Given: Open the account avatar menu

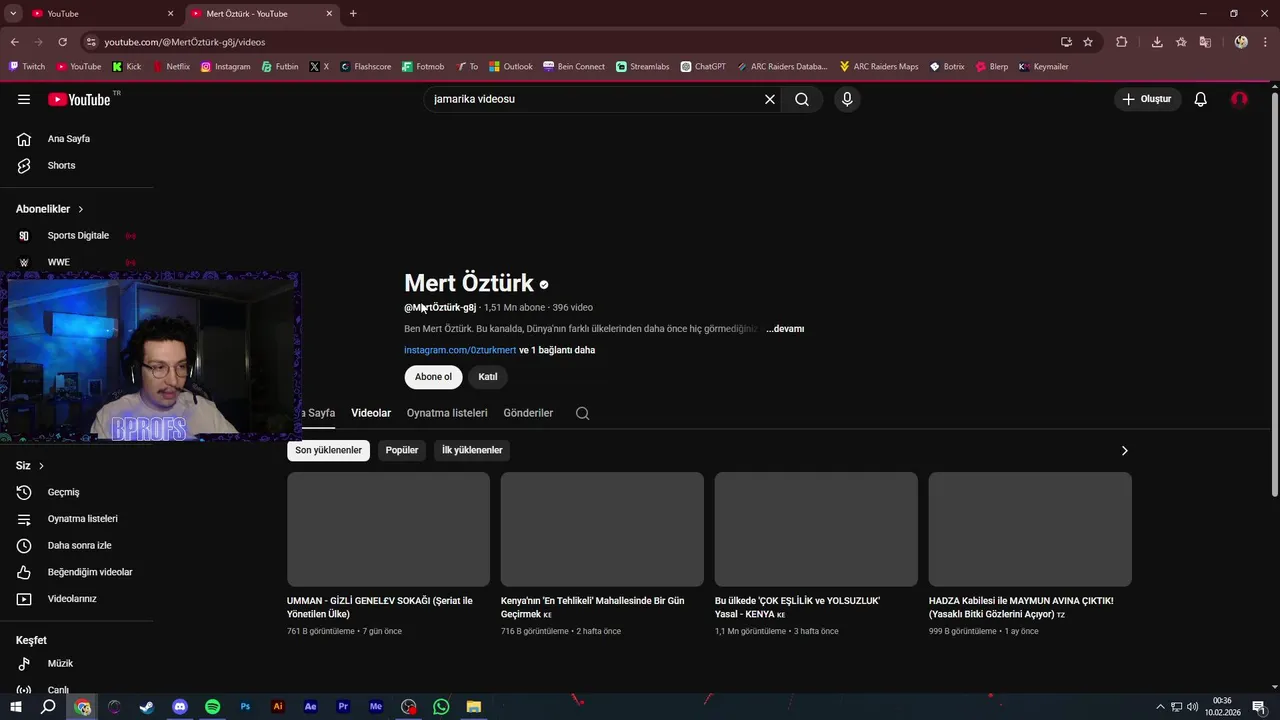Looking at the screenshot, I should 1239,99.
